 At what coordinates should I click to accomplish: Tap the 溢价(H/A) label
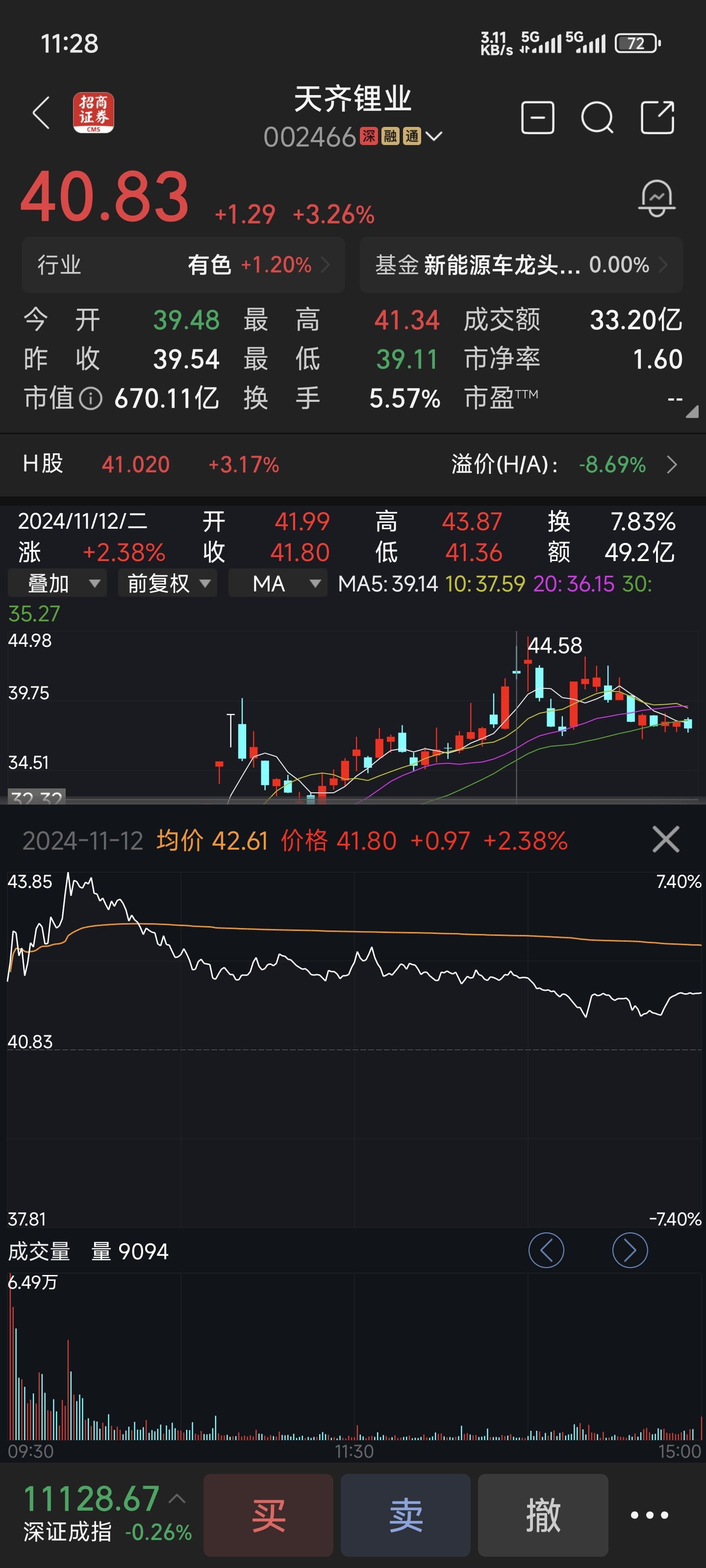pyautogui.click(x=504, y=465)
